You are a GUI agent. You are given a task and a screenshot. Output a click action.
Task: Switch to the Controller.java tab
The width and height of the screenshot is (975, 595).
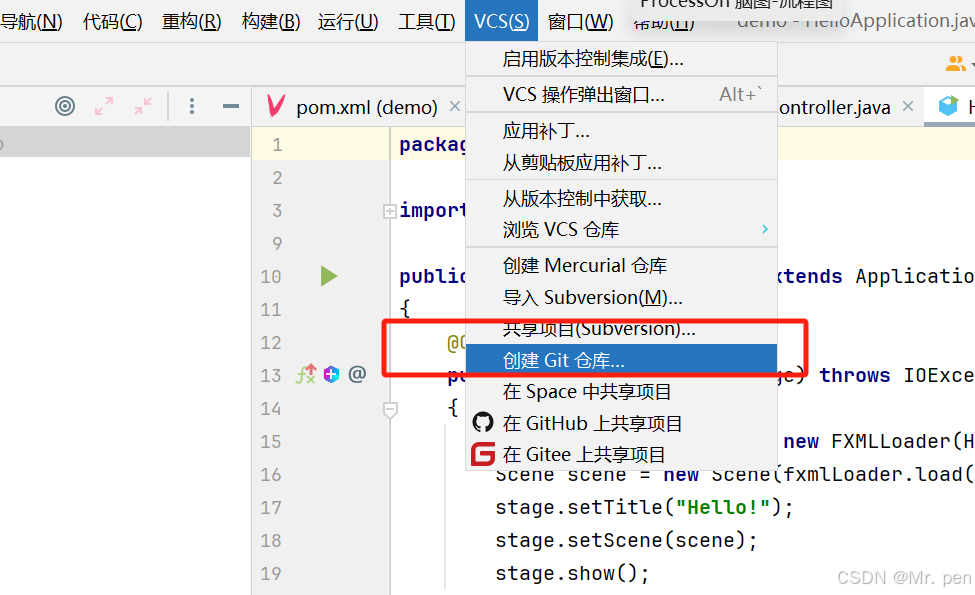[x=833, y=107]
